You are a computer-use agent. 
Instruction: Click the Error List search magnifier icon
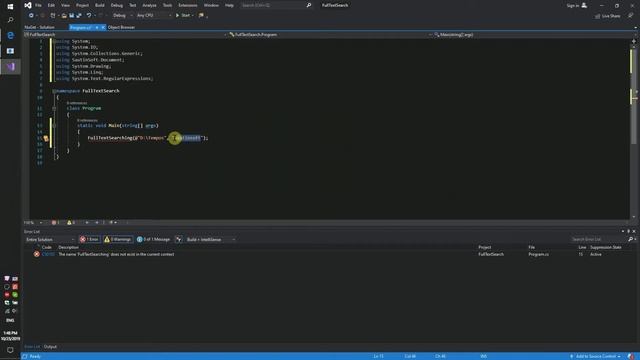pos(630,239)
